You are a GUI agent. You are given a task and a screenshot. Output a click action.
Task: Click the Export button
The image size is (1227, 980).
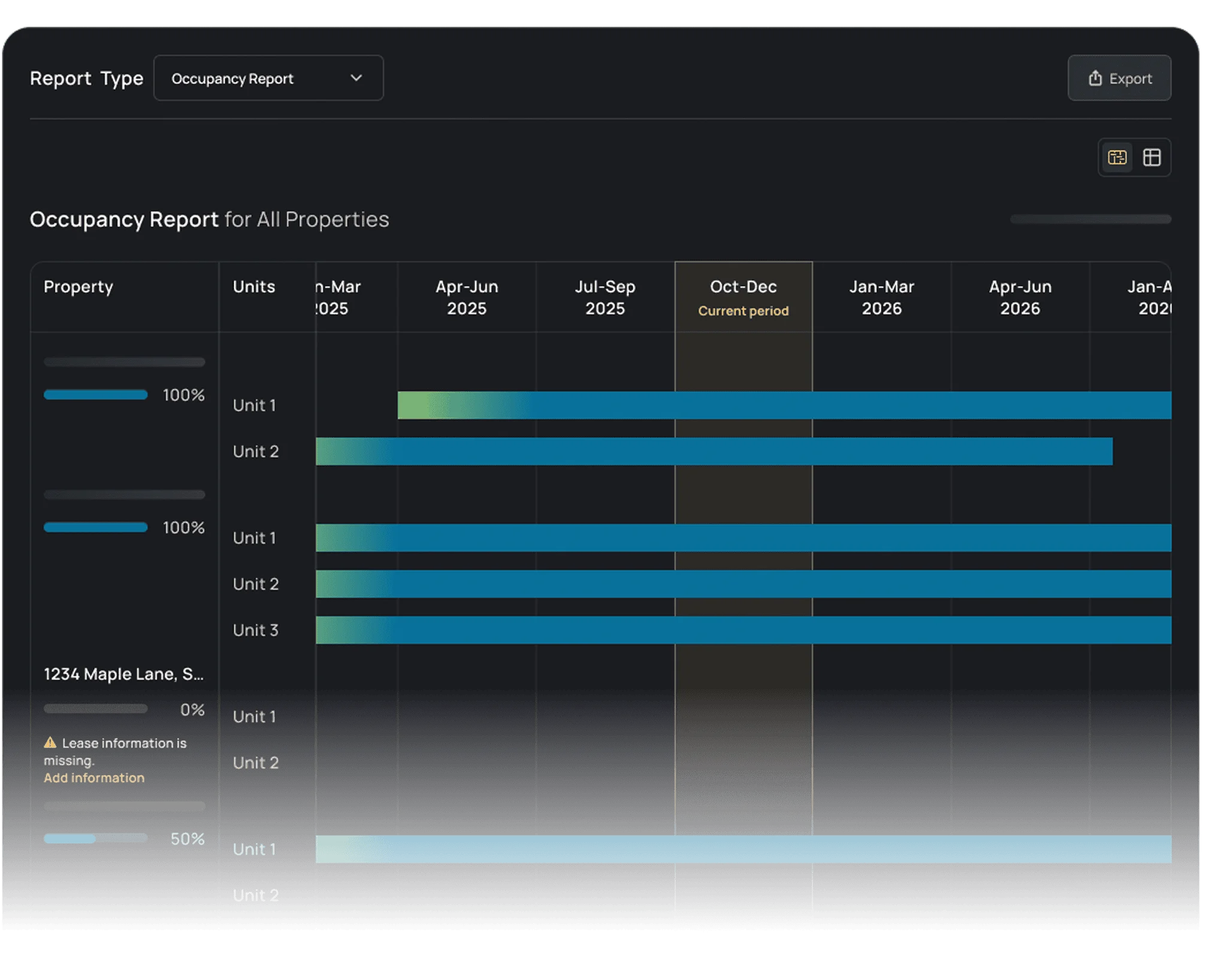1119,77
